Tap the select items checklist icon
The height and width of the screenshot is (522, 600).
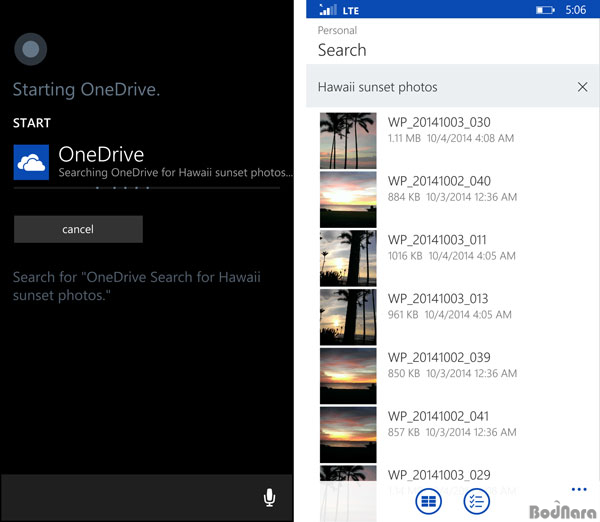(476, 501)
